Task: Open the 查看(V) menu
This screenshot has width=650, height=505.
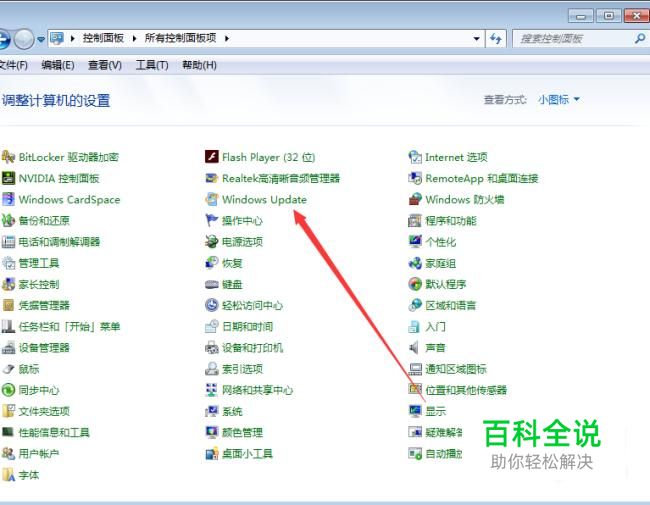Action: pyautogui.click(x=105, y=65)
